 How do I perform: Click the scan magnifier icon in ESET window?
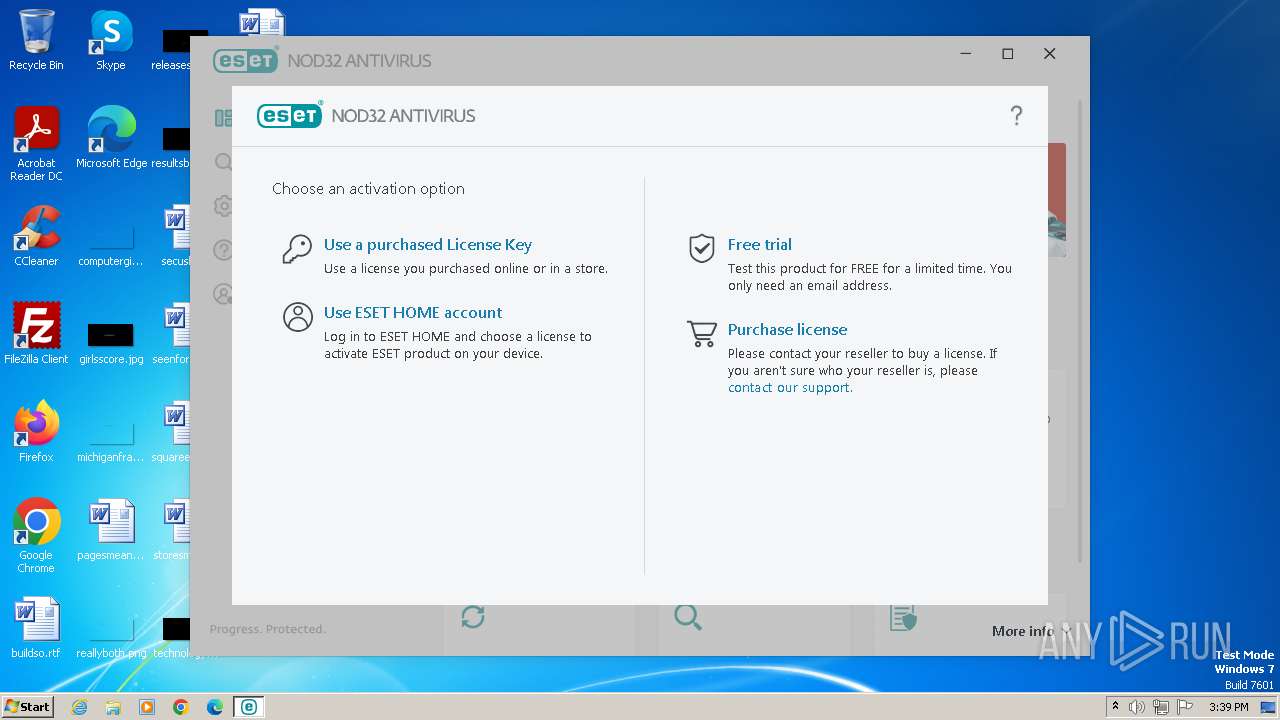(x=688, y=617)
